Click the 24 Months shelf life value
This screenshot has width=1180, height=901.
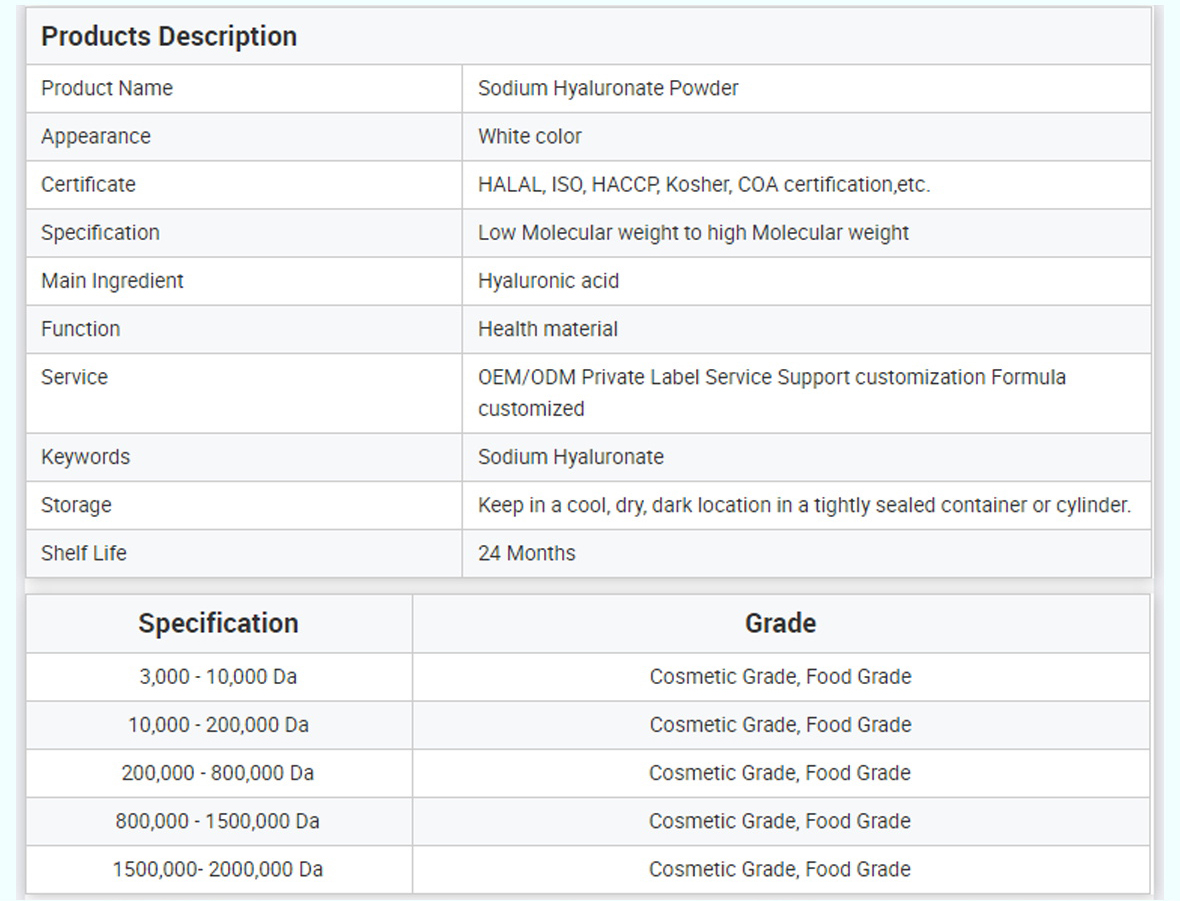pos(526,553)
